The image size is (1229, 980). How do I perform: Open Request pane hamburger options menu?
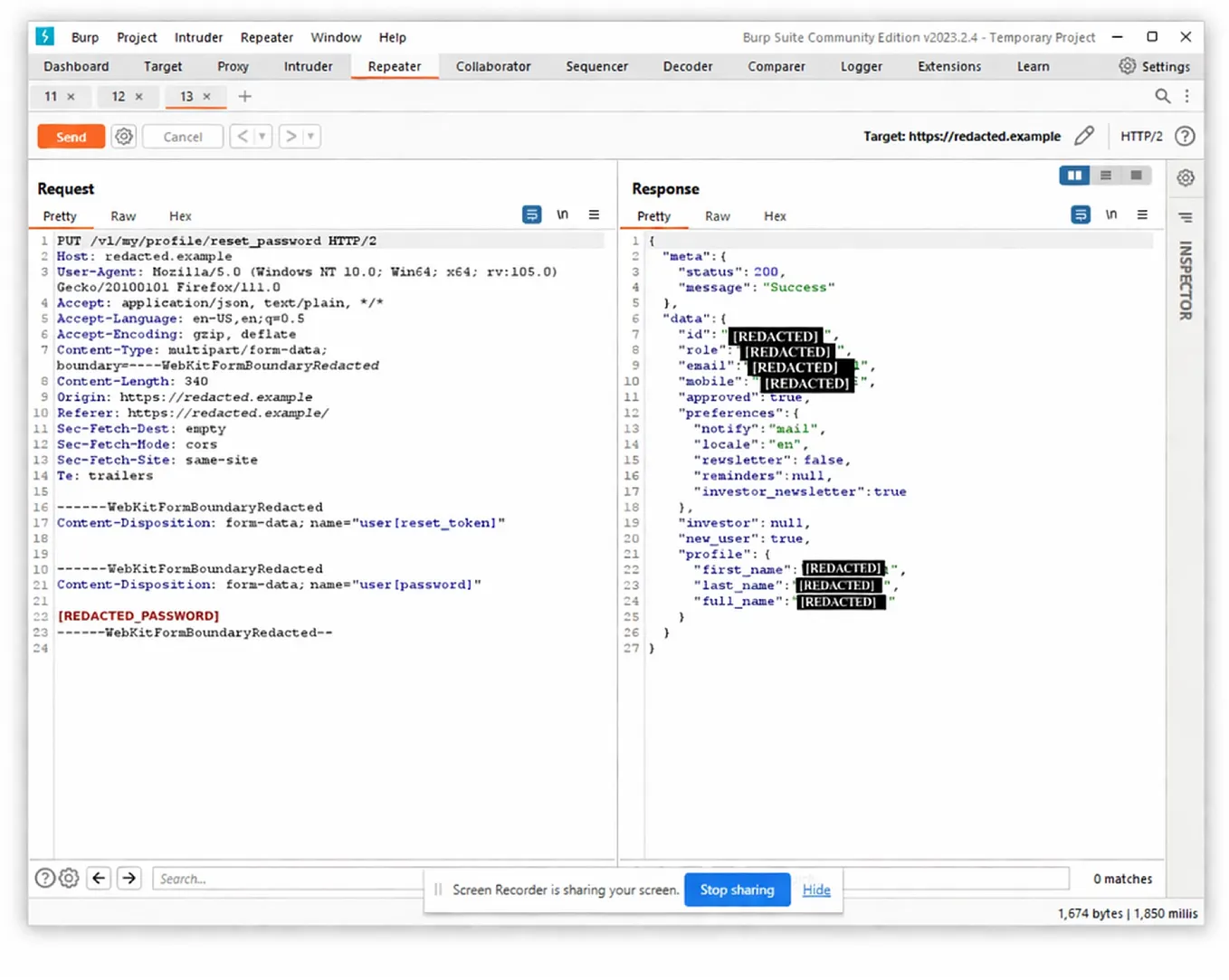[x=594, y=214]
